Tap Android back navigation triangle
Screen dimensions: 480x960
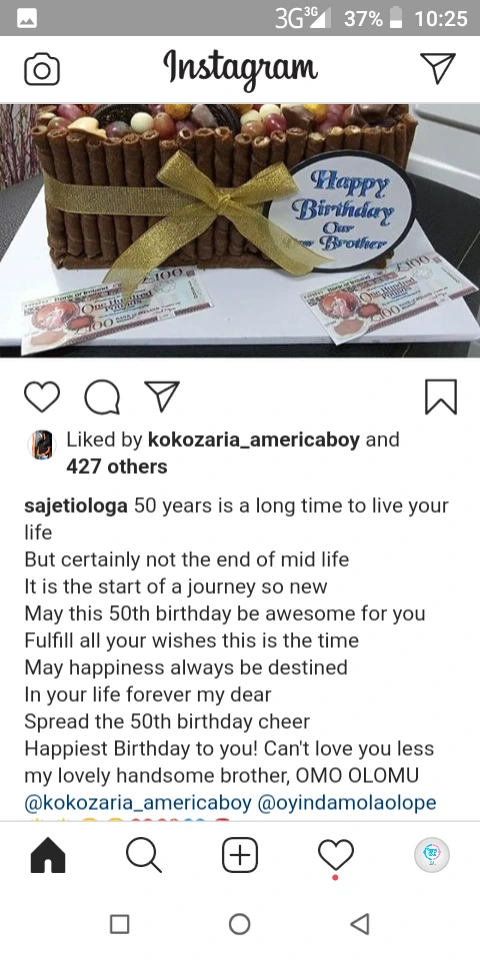click(360, 924)
